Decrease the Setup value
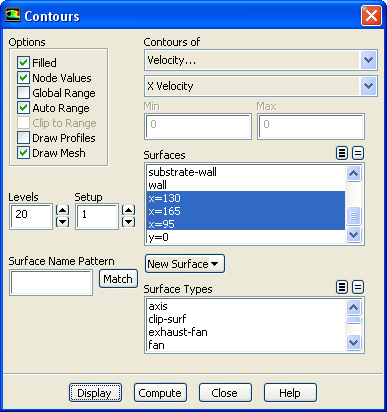The width and height of the screenshot is (387, 412). pos(129,222)
